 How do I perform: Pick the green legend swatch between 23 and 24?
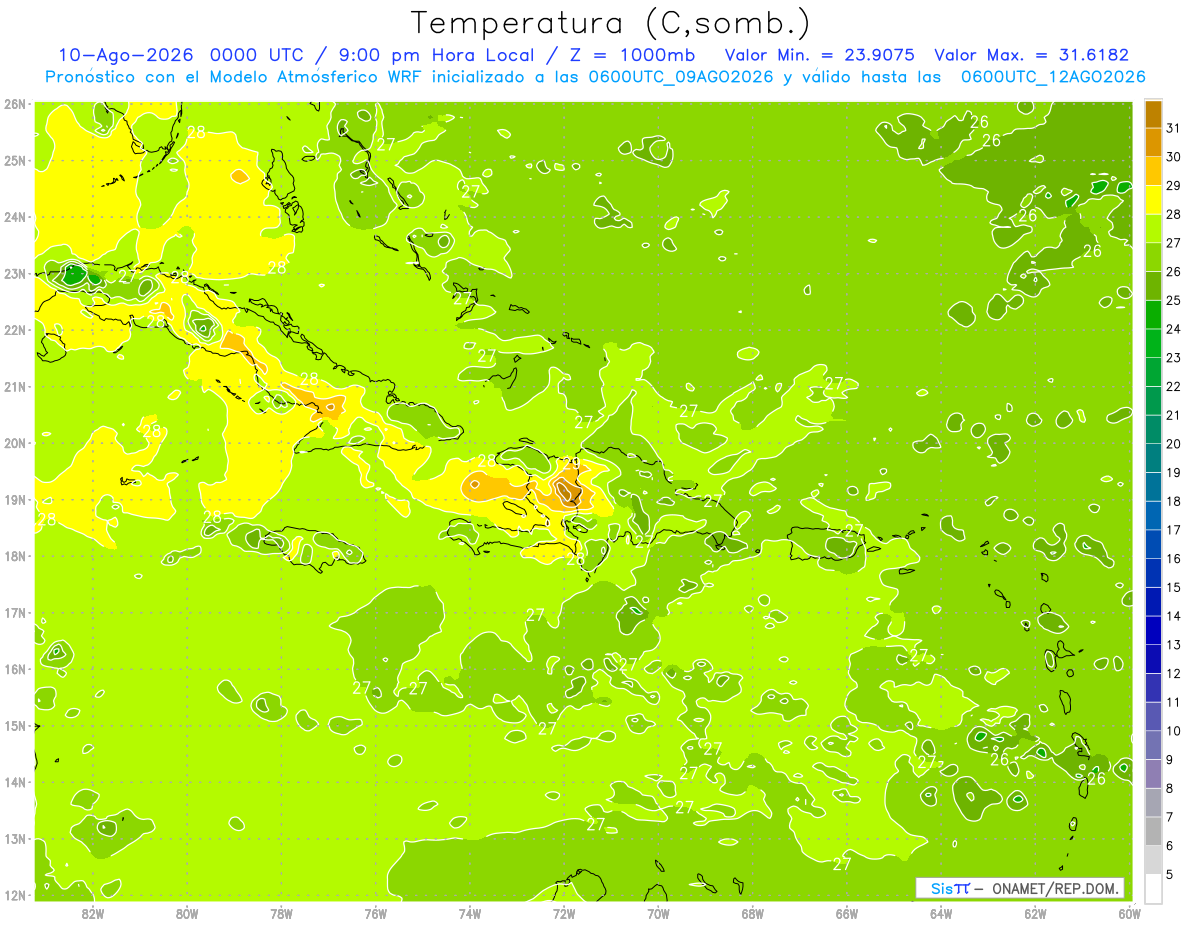(1153, 343)
